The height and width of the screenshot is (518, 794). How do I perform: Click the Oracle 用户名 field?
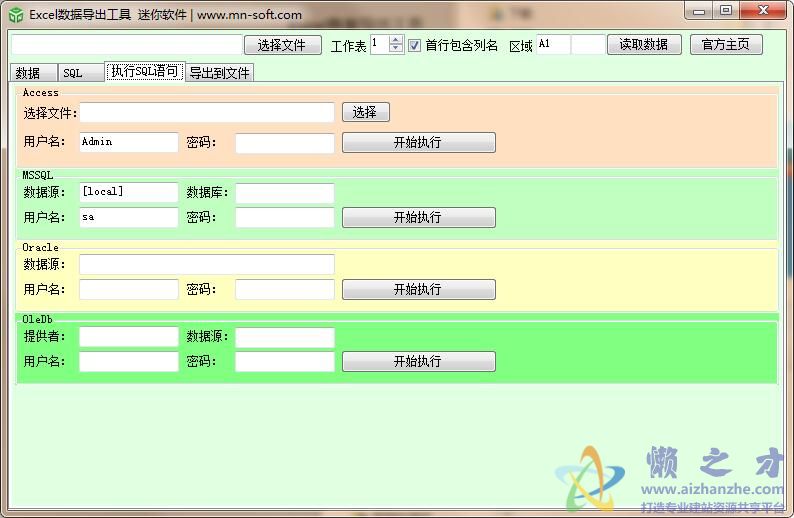(129, 289)
